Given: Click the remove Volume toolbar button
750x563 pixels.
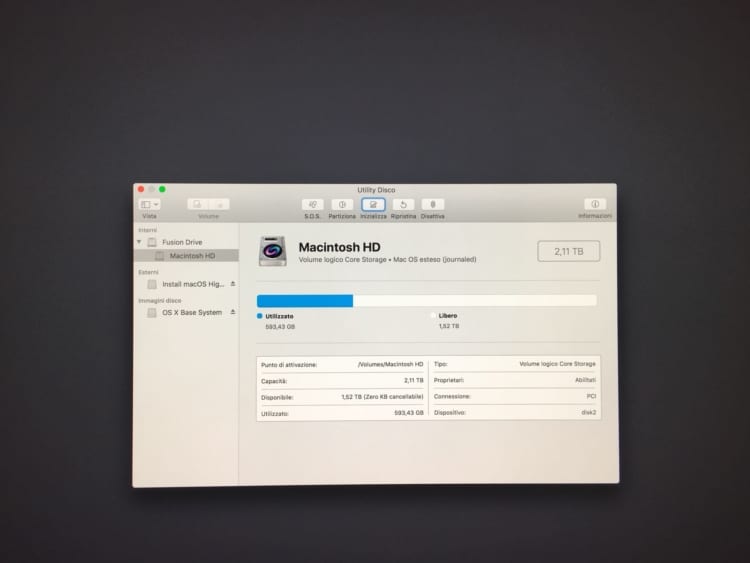Looking at the screenshot, I should point(219,204).
